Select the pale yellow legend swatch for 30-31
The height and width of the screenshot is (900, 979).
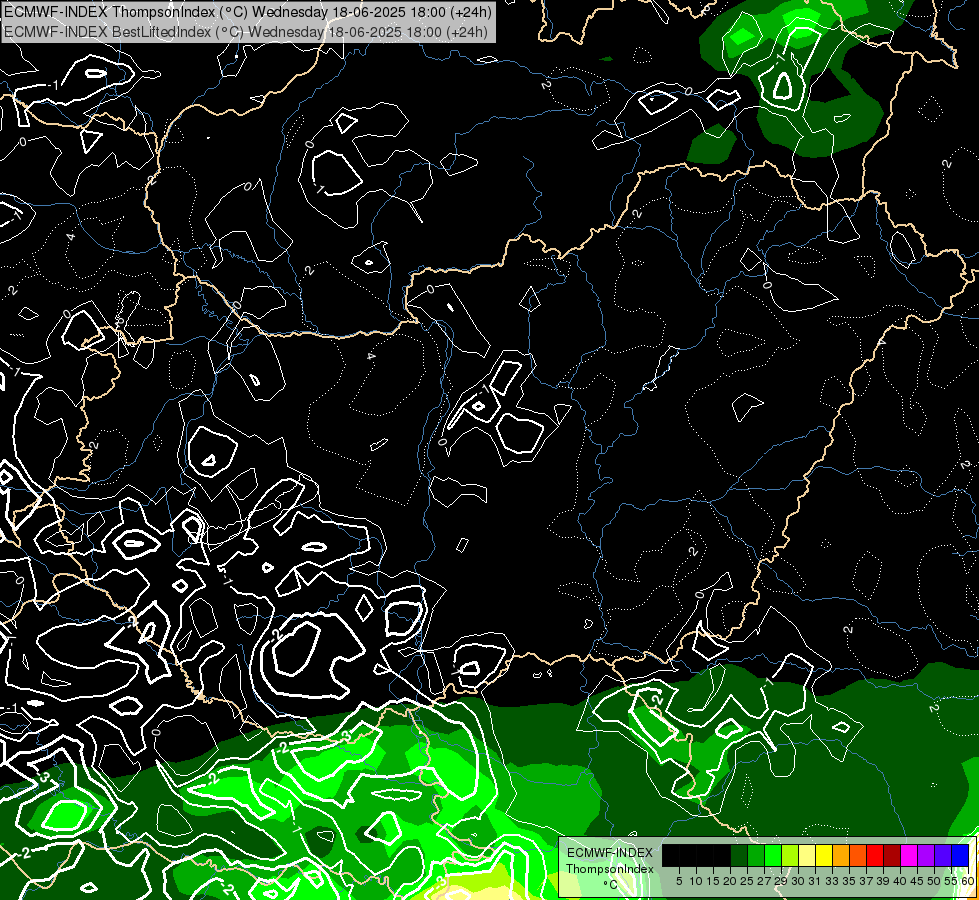click(807, 856)
